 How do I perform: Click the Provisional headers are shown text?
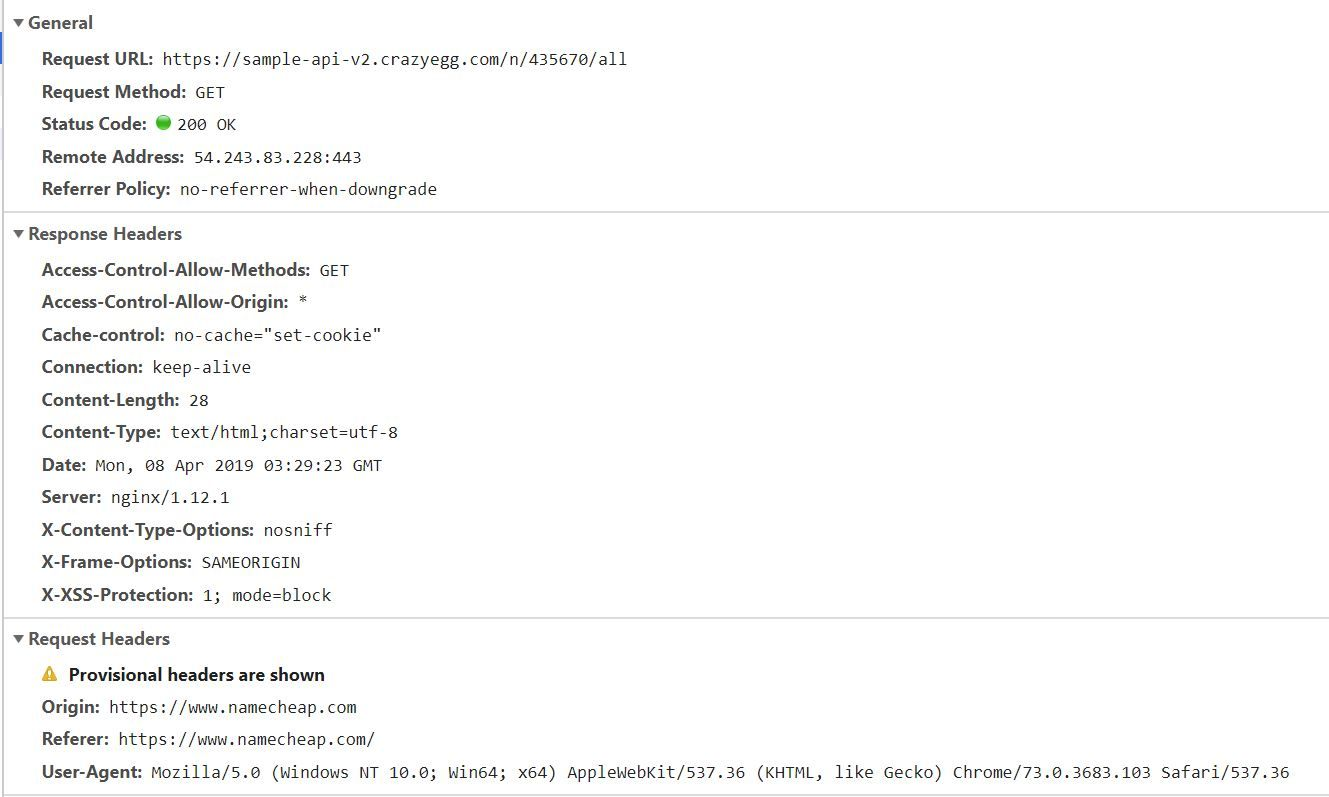coord(197,674)
